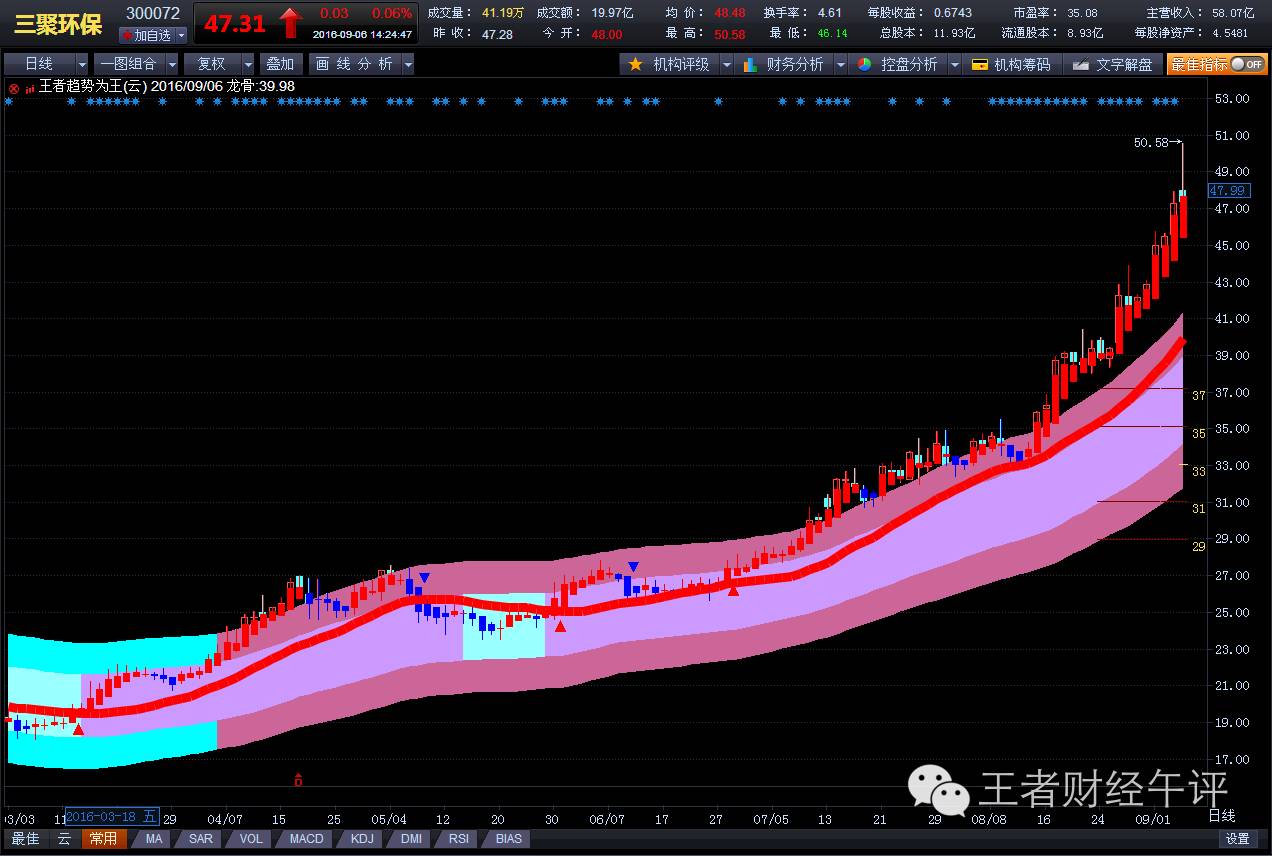Viewport: 1272px width, 856px height.
Task: Click the pie chart icon of 控盘分析
Action: click(x=864, y=64)
